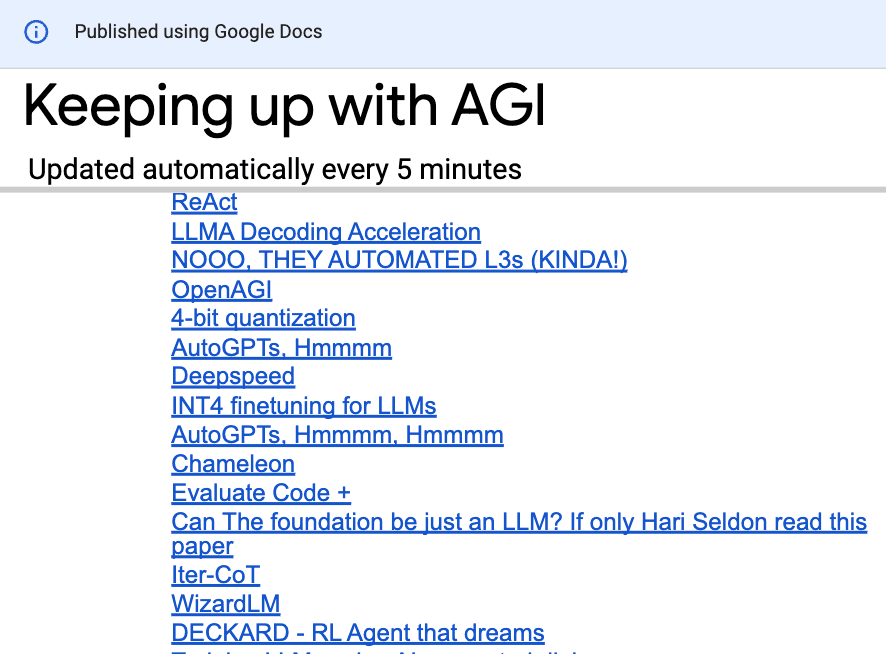Open the NOOO, THEY AUTOMATED L3s link
This screenshot has height=654, width=886.
tap(399, 260)
